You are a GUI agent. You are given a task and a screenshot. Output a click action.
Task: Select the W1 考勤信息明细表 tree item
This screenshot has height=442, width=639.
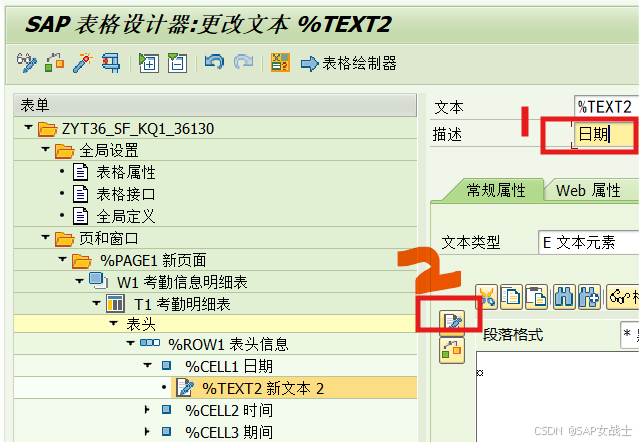(182, 282)
